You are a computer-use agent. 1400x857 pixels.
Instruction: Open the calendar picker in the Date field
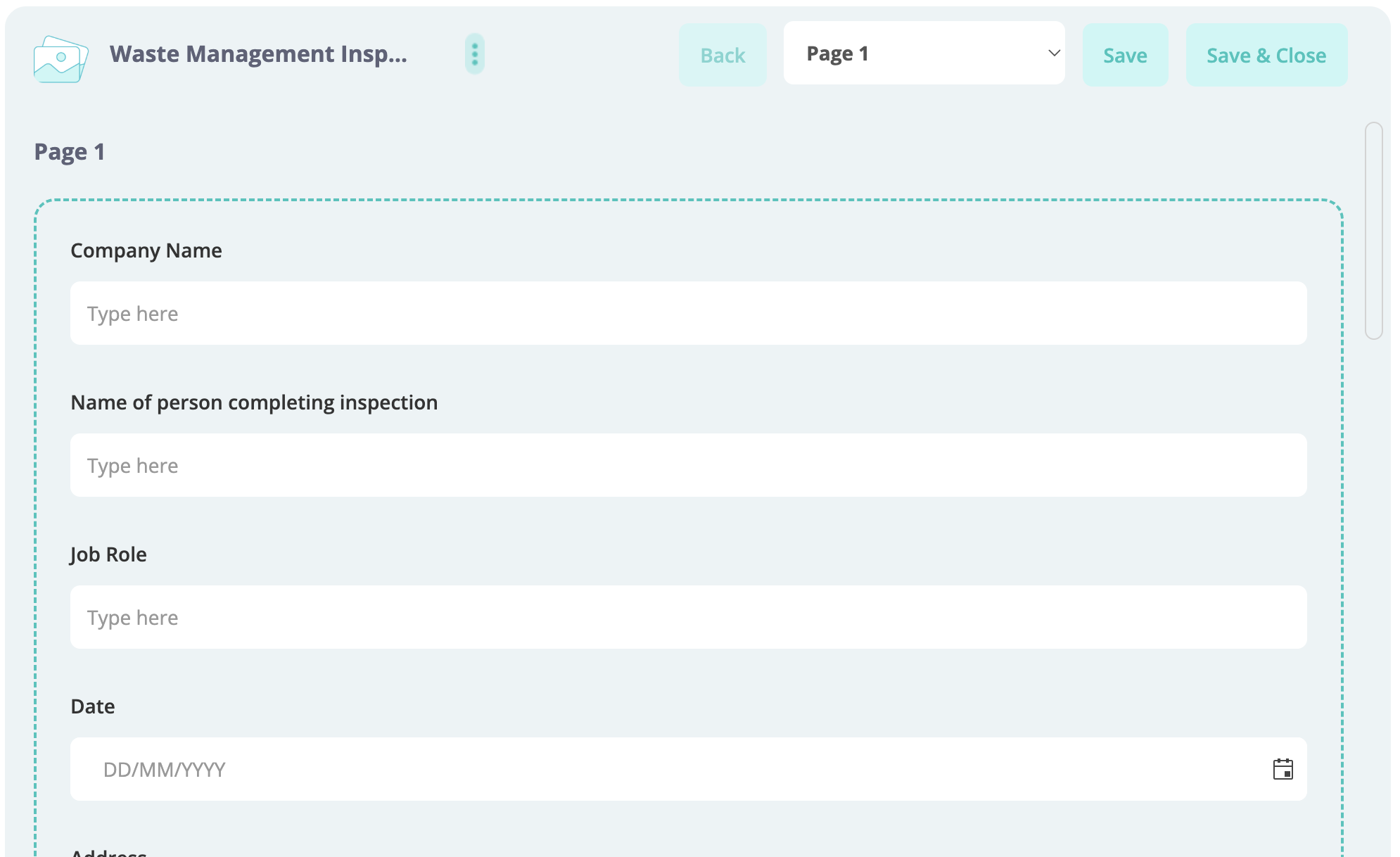pos(1283,769)
